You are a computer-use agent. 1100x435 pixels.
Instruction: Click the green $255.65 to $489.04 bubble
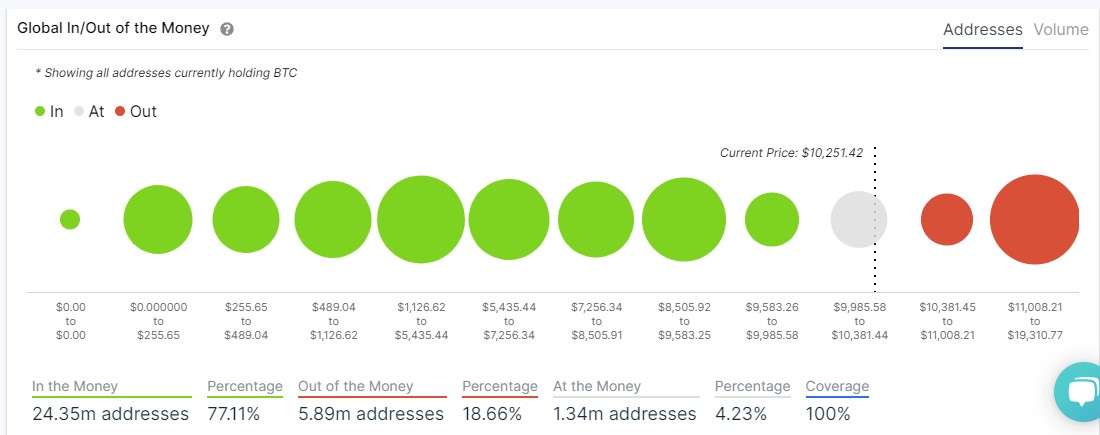point(246,219)
